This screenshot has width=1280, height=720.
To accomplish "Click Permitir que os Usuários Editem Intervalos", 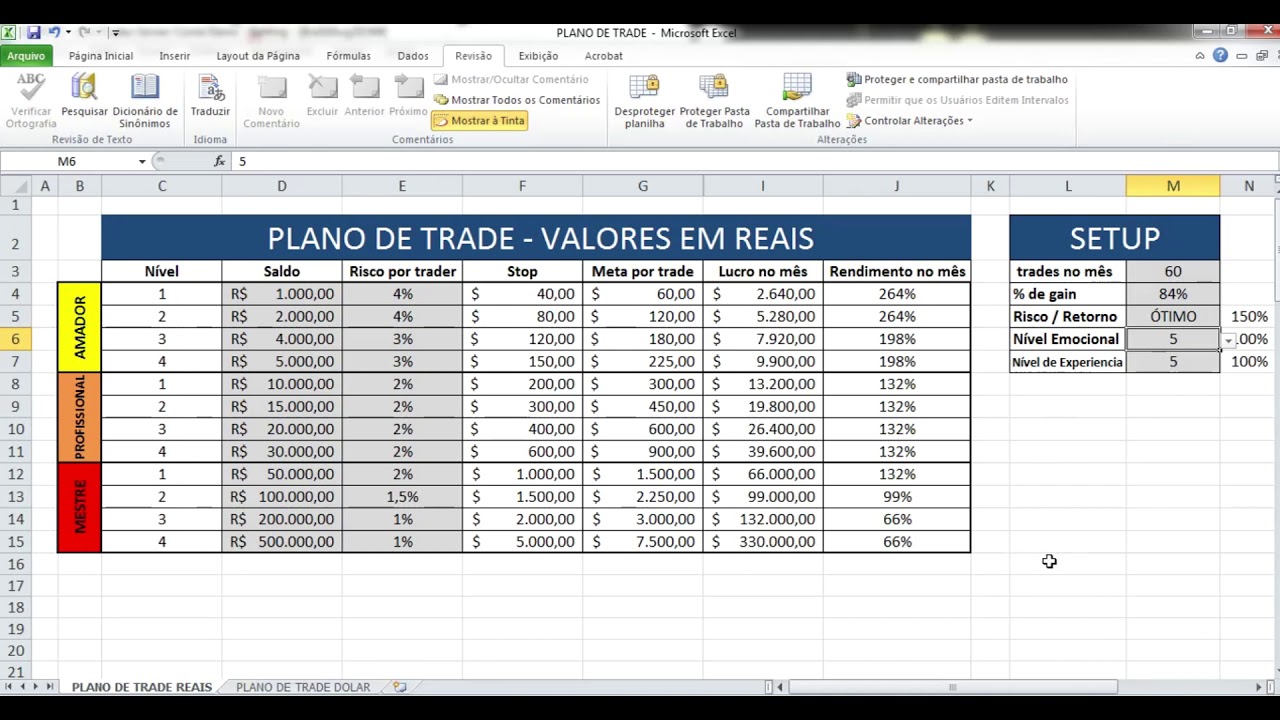I will 957,100.
